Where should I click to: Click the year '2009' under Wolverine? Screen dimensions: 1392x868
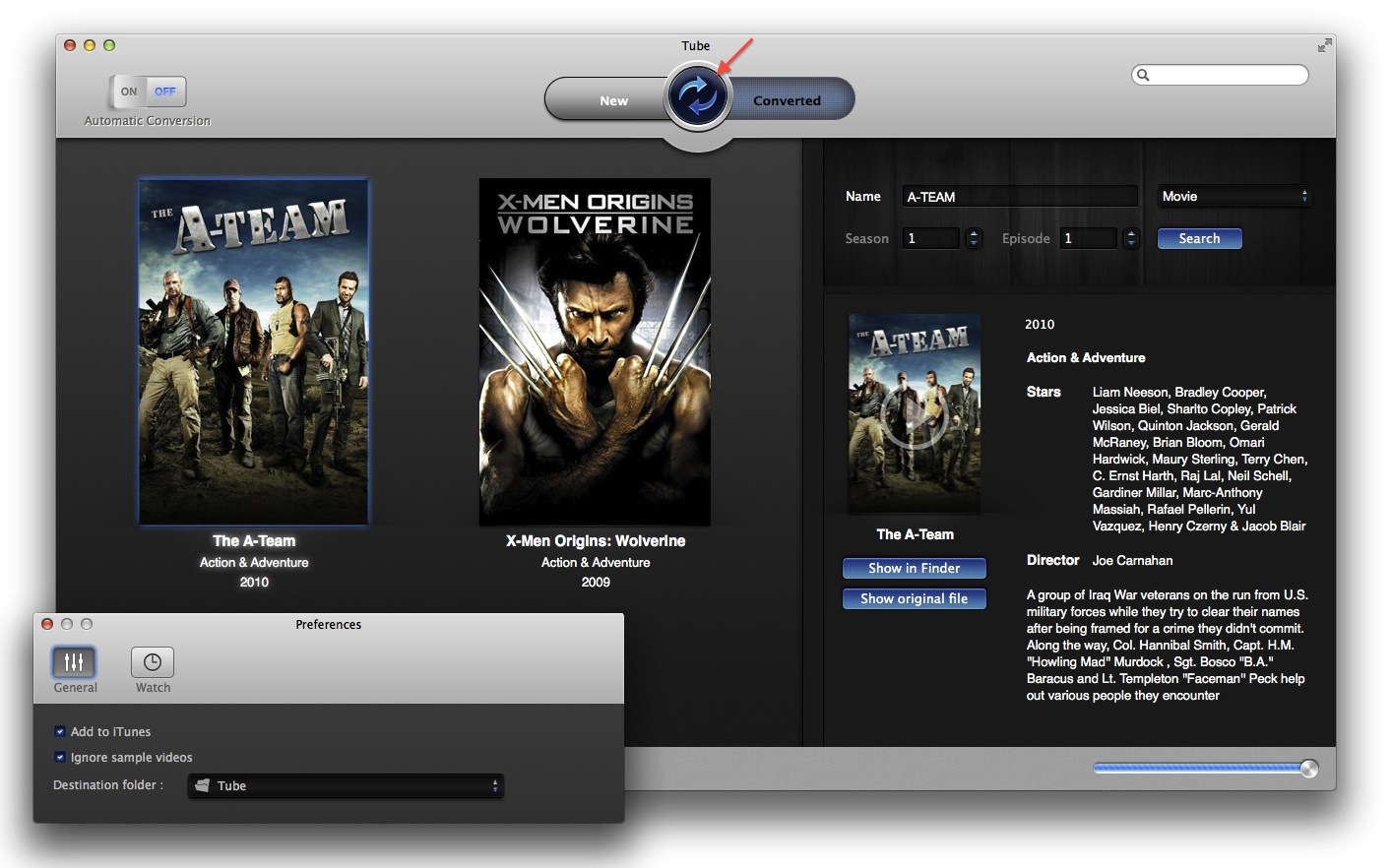[x=596, y=583]
